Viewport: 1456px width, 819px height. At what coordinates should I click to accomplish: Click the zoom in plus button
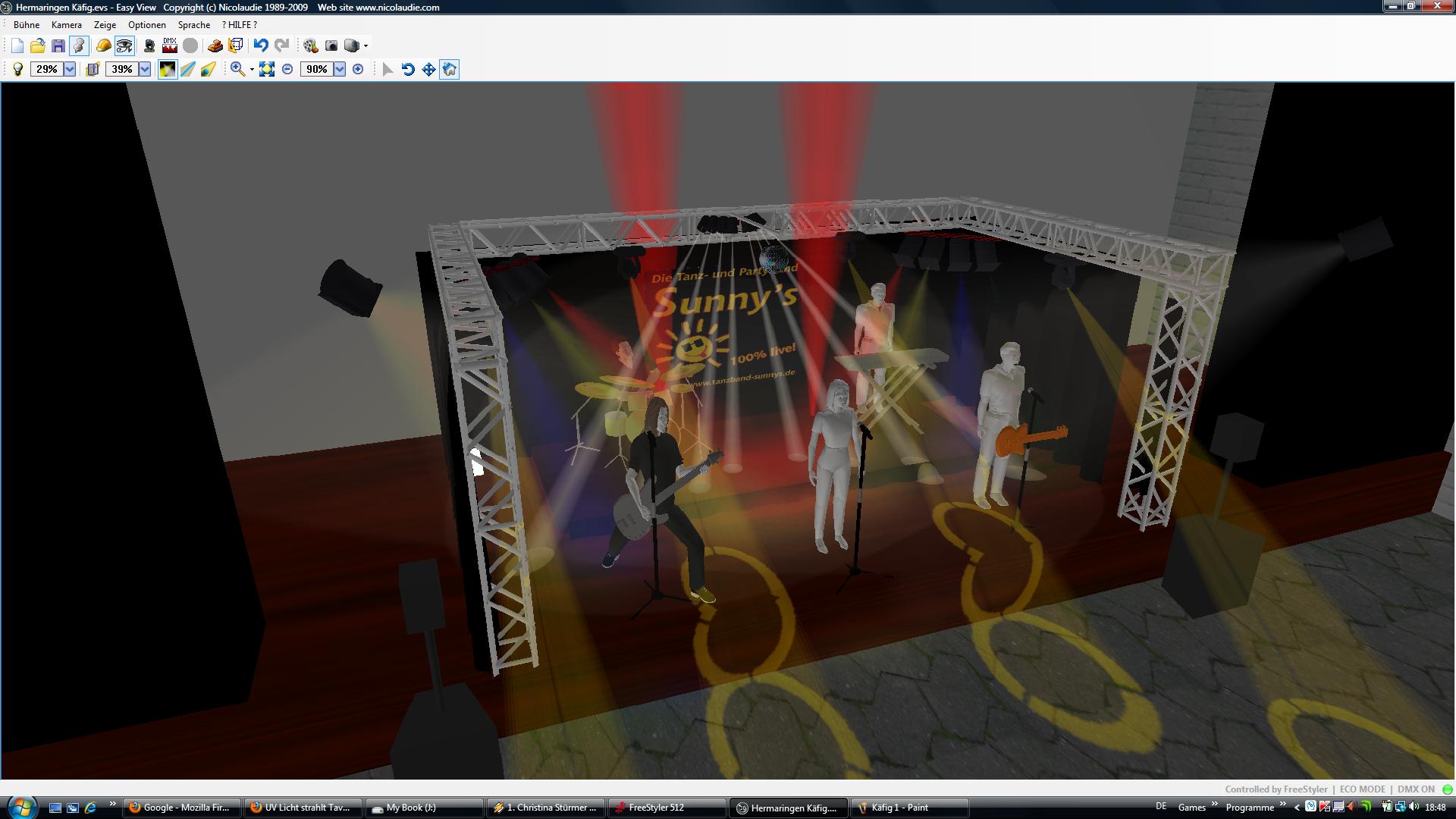click(x=358, y=69)
